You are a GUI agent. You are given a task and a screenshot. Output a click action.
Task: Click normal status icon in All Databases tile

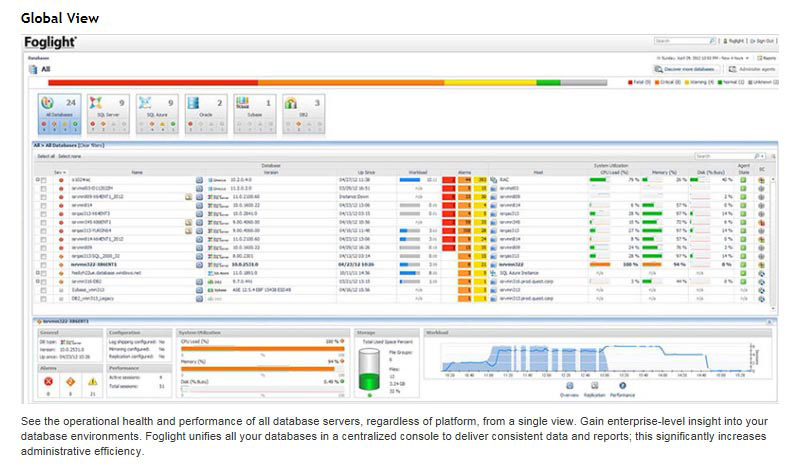click(75, 124)
